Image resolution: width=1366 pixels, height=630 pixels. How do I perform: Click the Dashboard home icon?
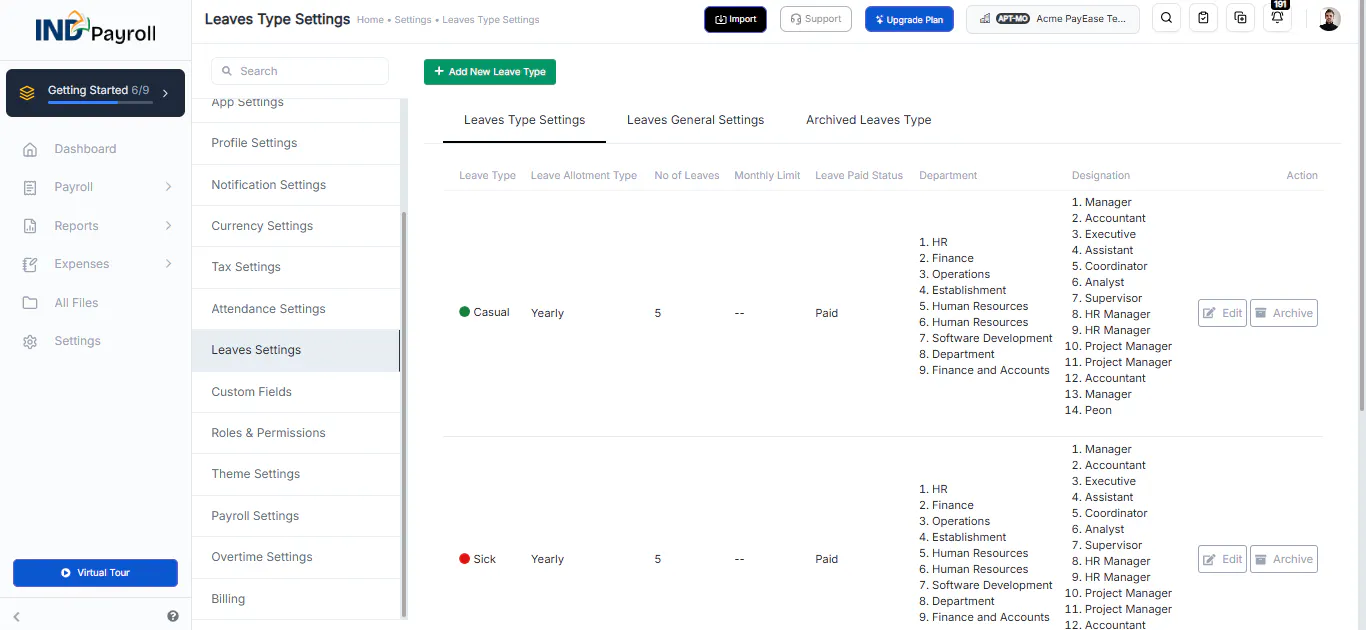coord(30,149)
